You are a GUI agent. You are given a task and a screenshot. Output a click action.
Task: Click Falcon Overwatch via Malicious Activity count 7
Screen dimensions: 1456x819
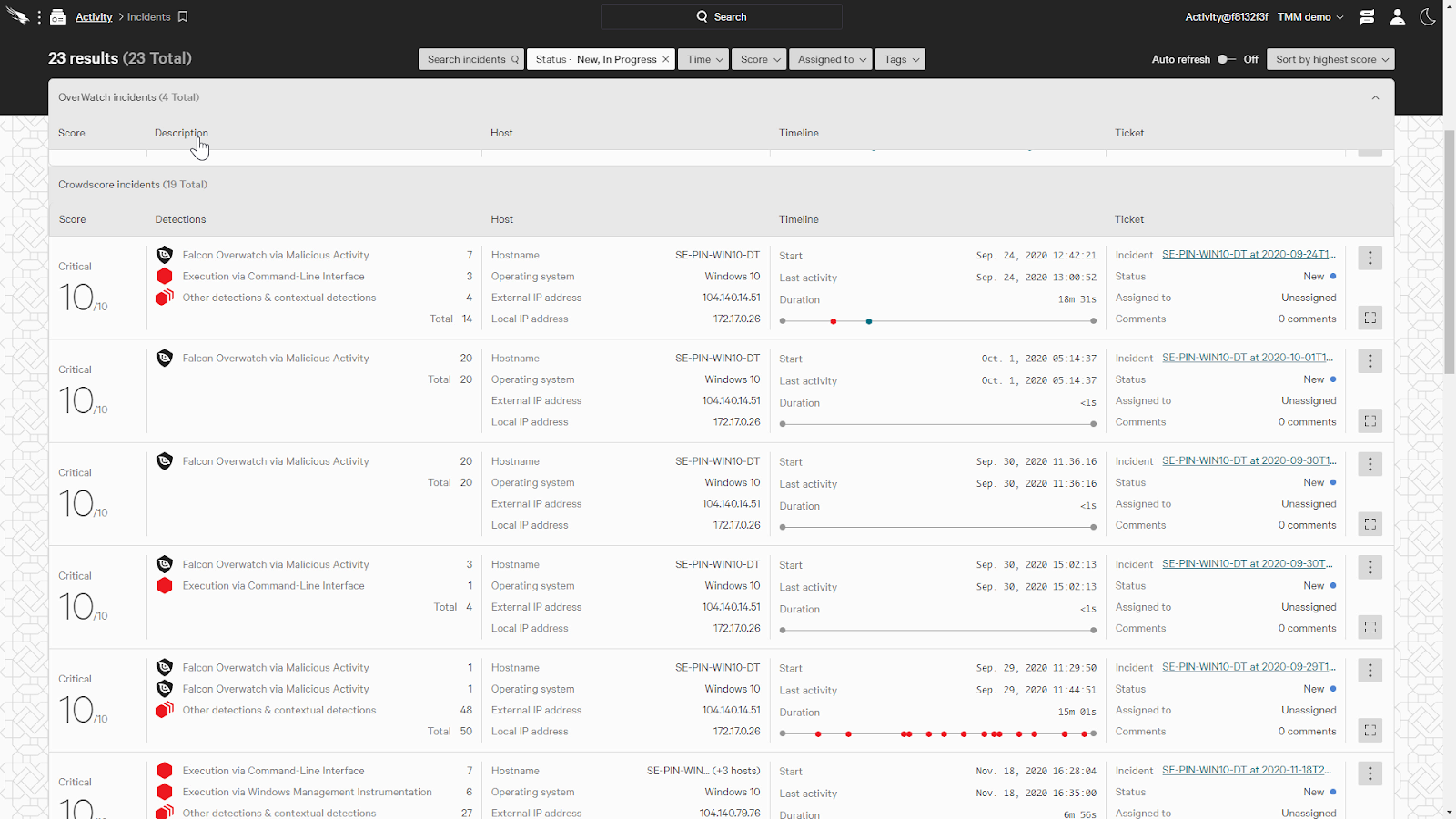tap(276, 255)
